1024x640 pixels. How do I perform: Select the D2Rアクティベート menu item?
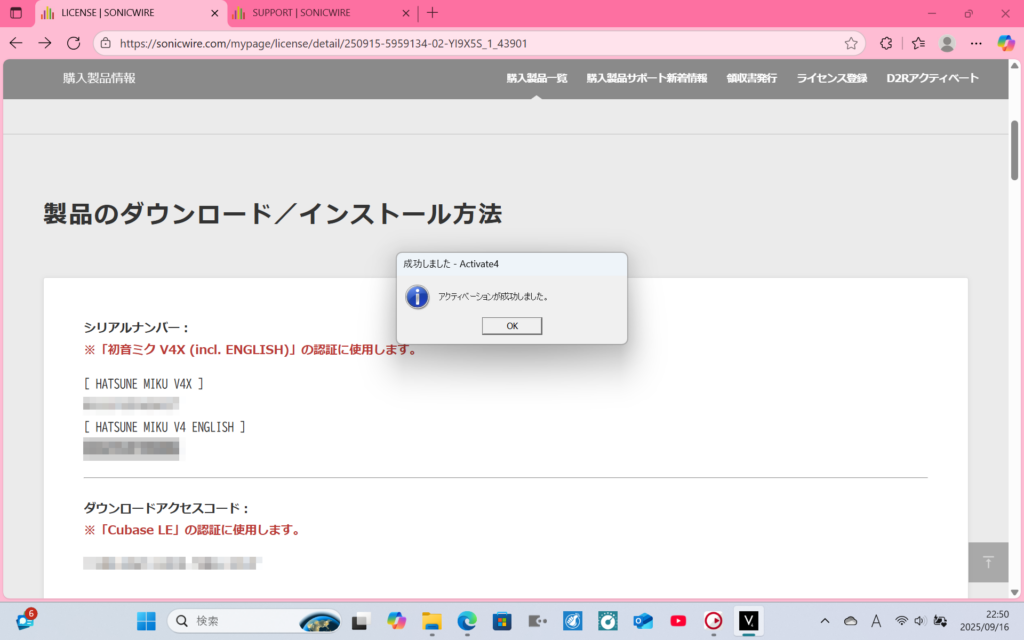[932, 78]
